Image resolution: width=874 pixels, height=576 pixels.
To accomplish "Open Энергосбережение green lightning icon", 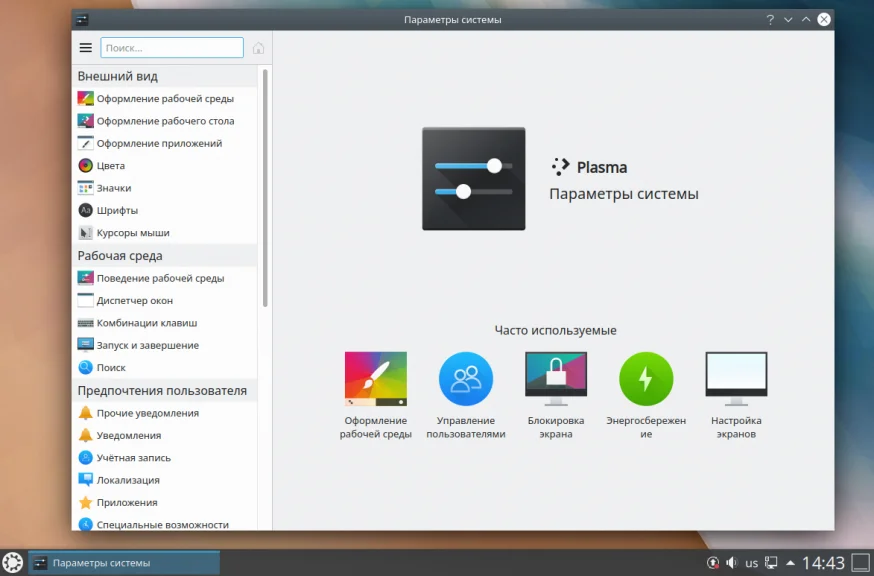I will 646,379.
